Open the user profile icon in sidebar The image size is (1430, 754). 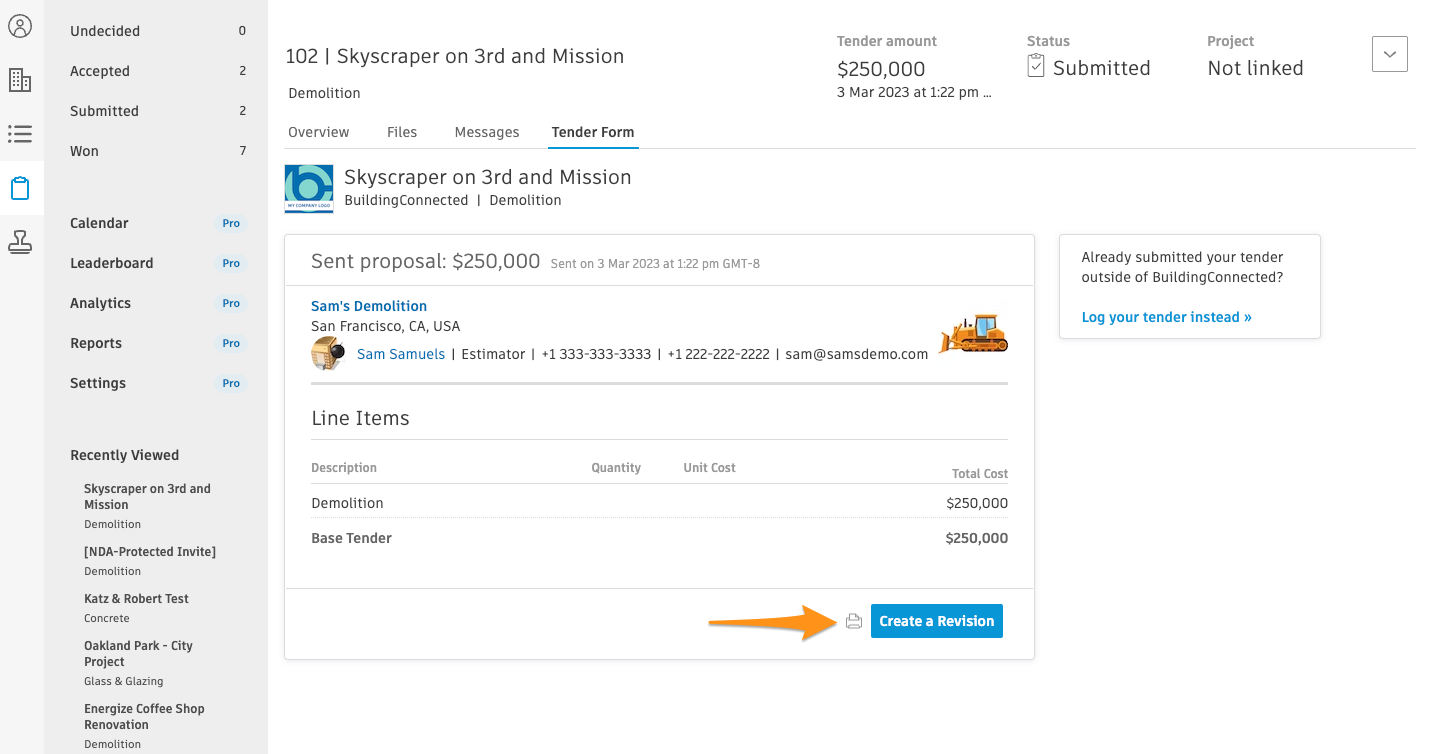20,26
